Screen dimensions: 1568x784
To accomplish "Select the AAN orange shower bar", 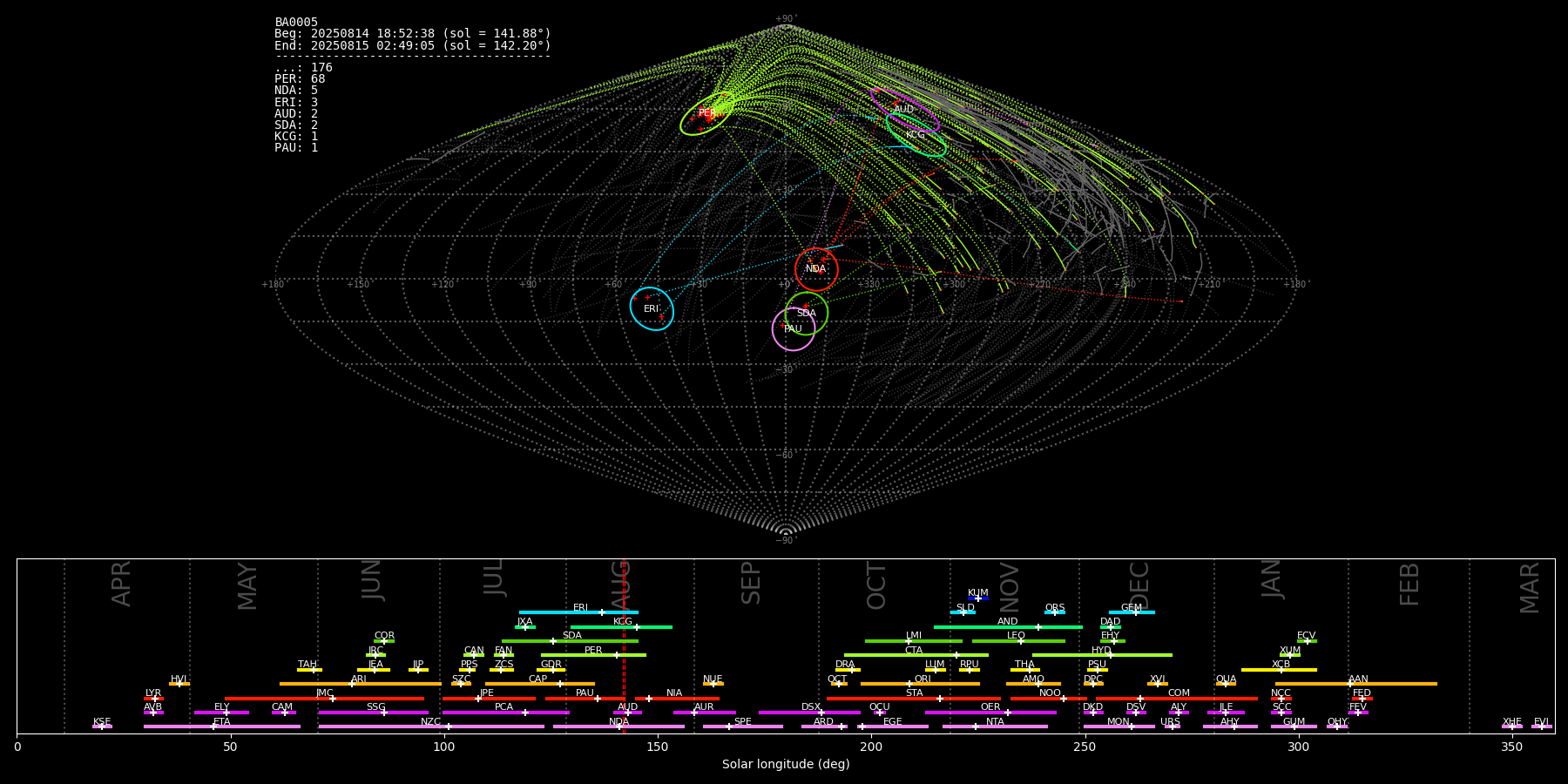I will (x=1356, y=684).
